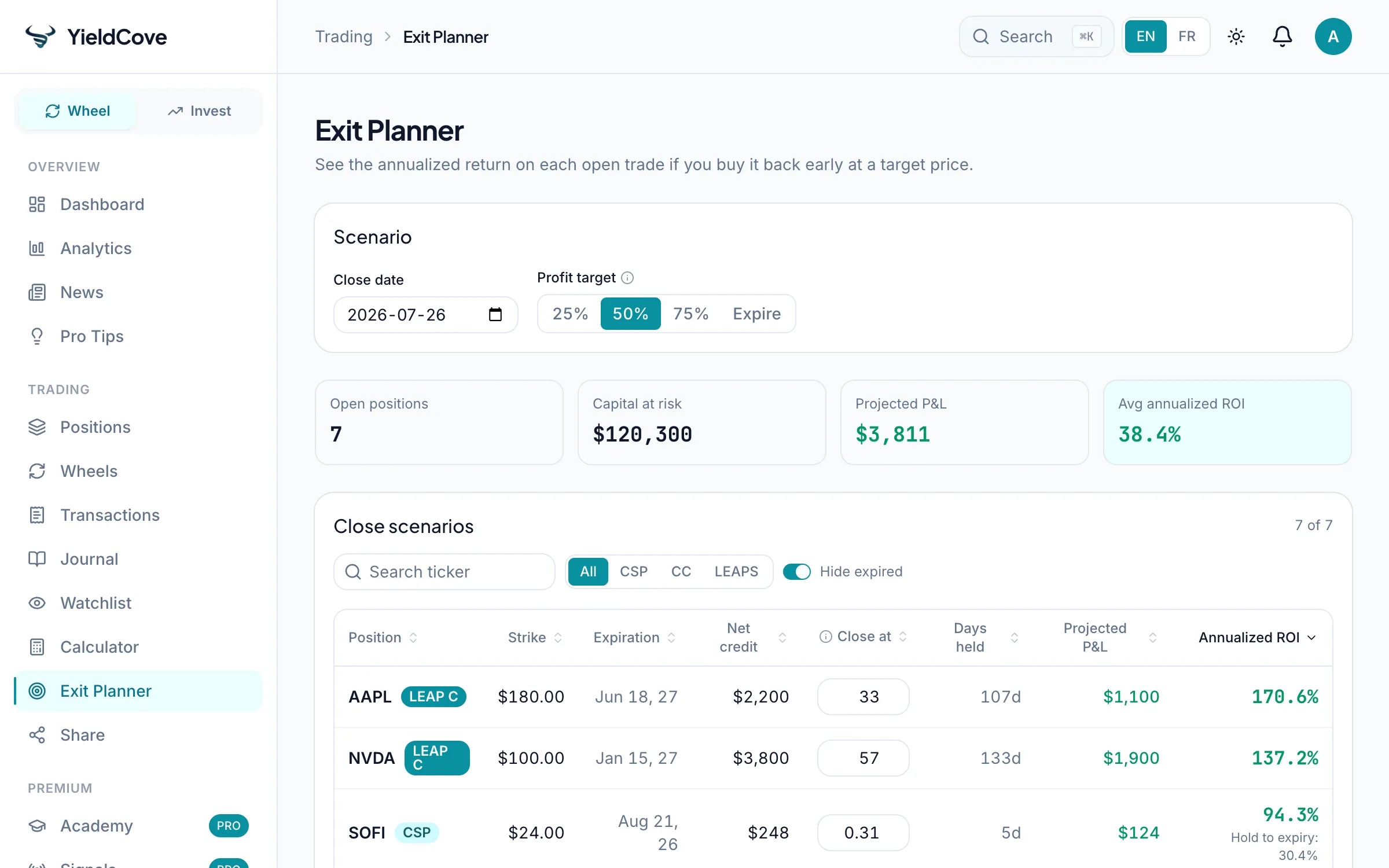Click the Close at column info icon
This screenshot has width=1389, height=868.
click(826, 637)
